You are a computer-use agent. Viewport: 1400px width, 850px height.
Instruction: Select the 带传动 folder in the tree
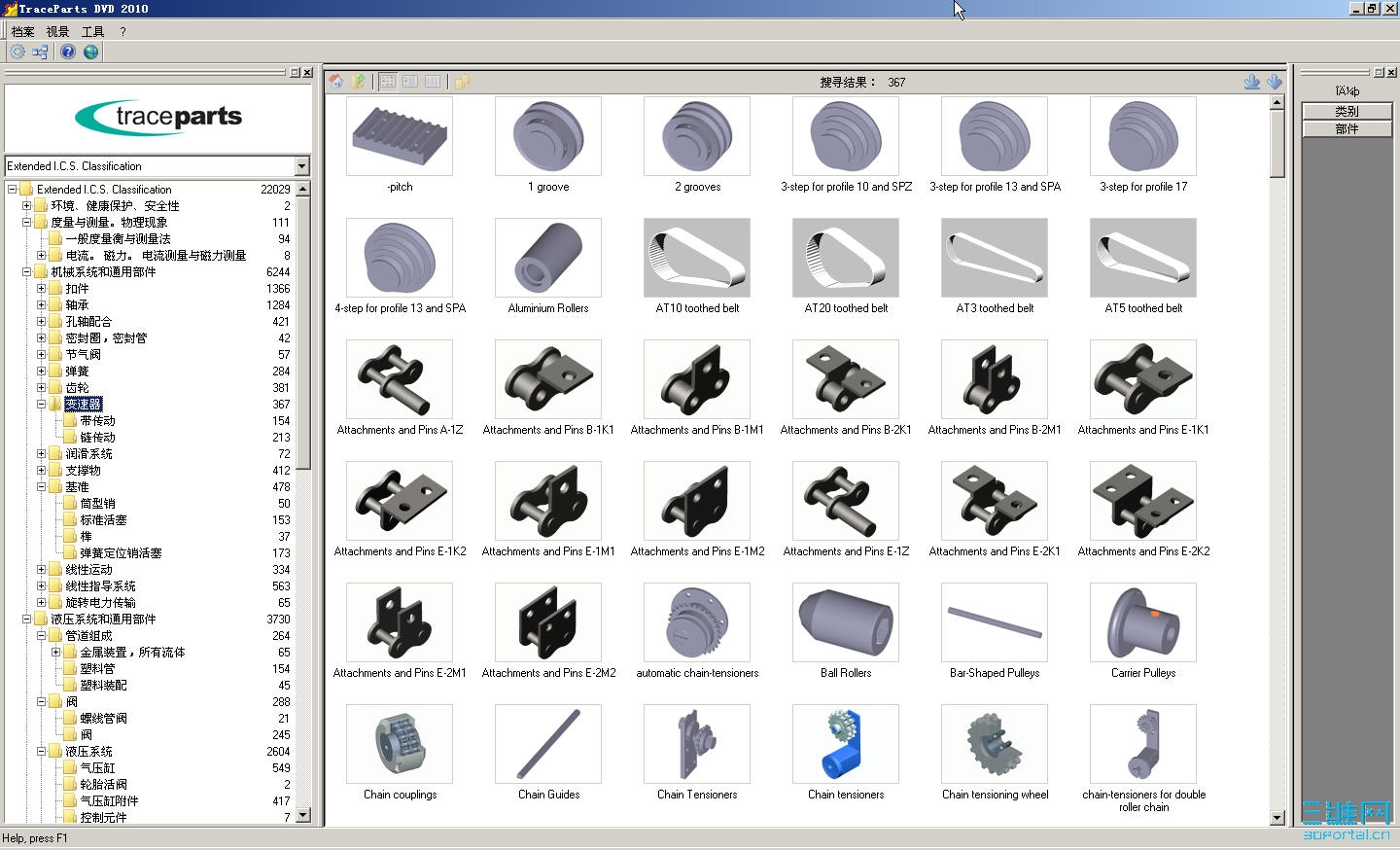(97, 421)
